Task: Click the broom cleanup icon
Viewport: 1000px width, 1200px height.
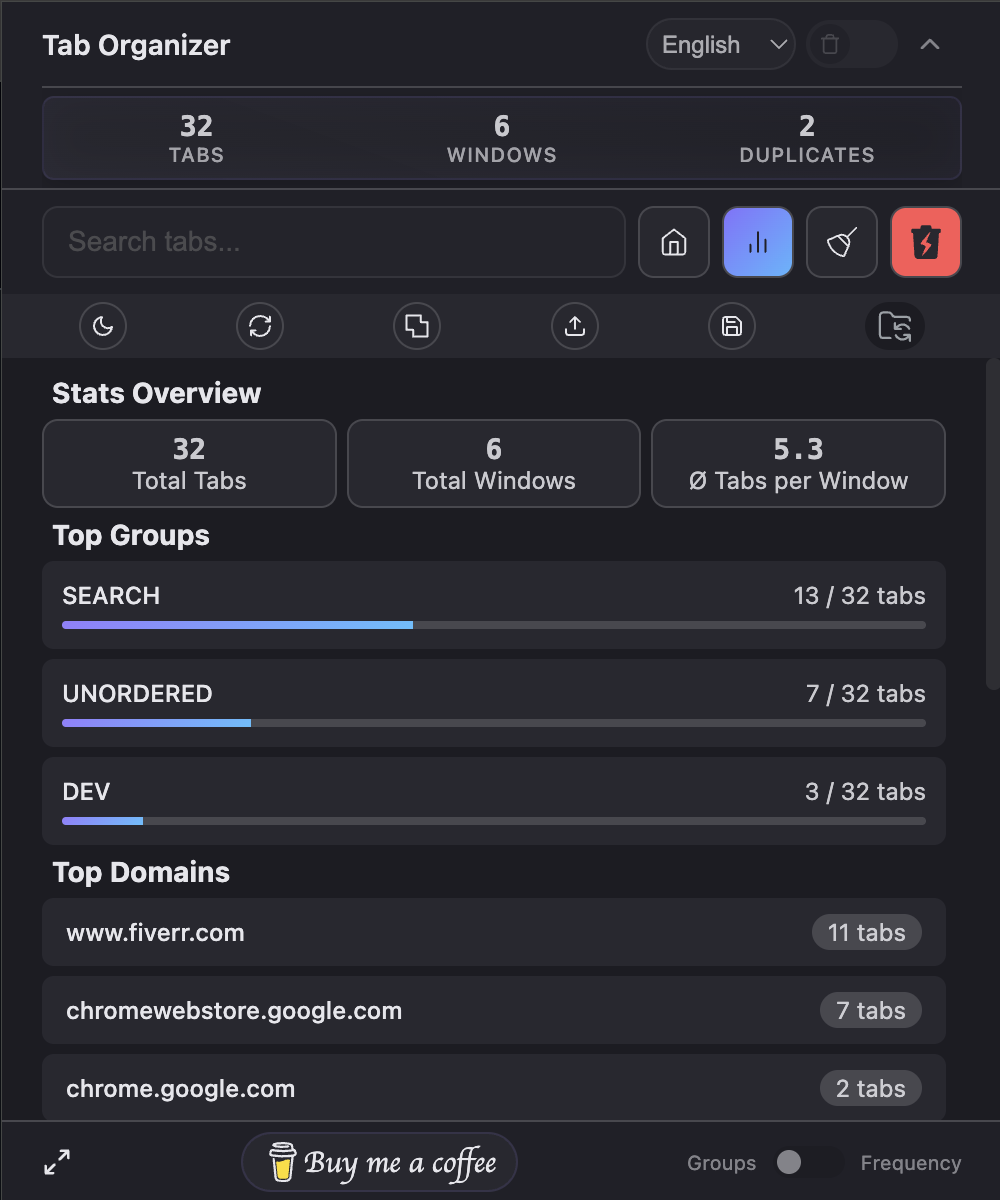Action: 841,241
